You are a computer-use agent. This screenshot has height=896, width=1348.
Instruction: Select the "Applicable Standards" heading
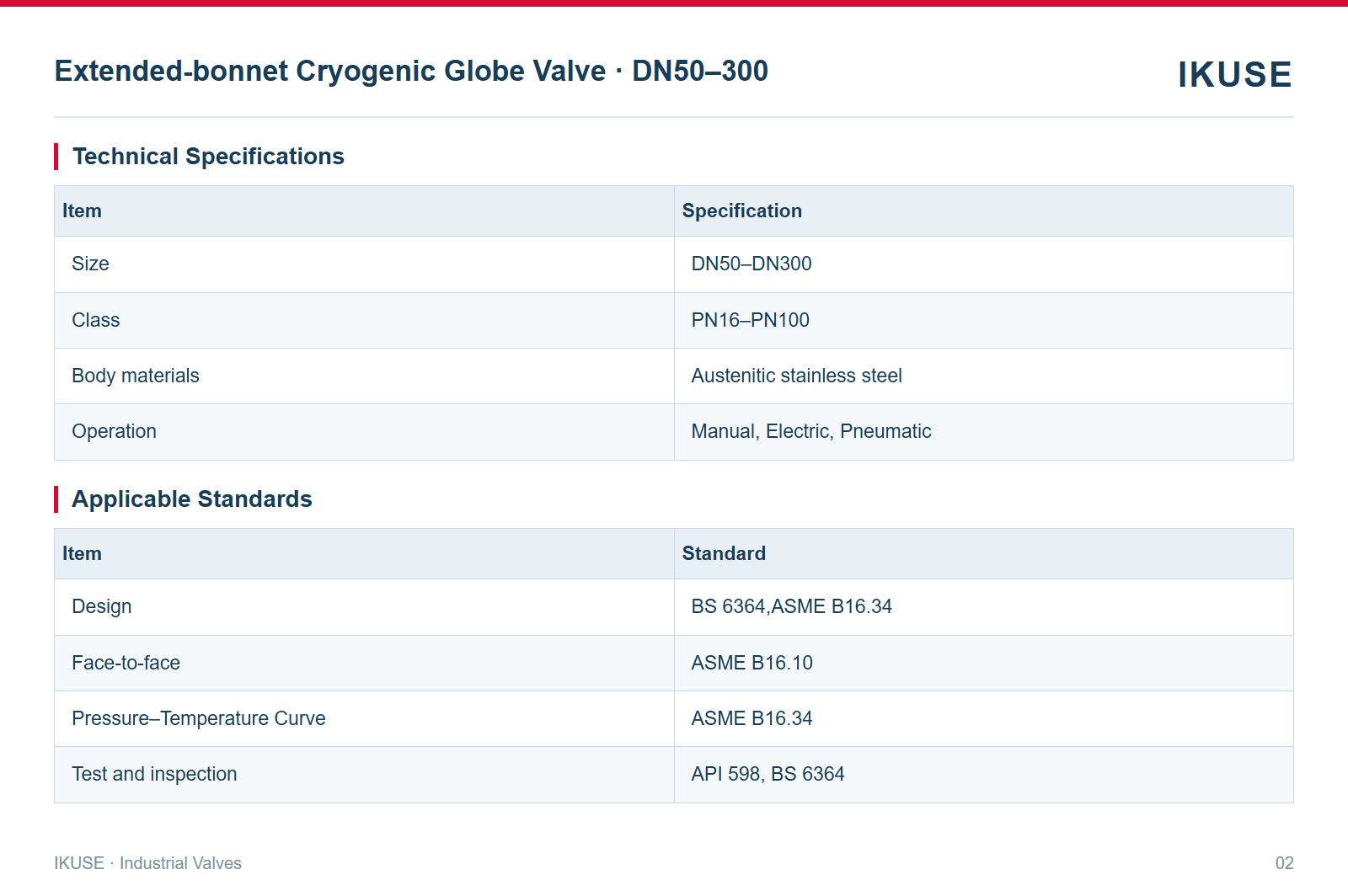(x=192, y=499)
